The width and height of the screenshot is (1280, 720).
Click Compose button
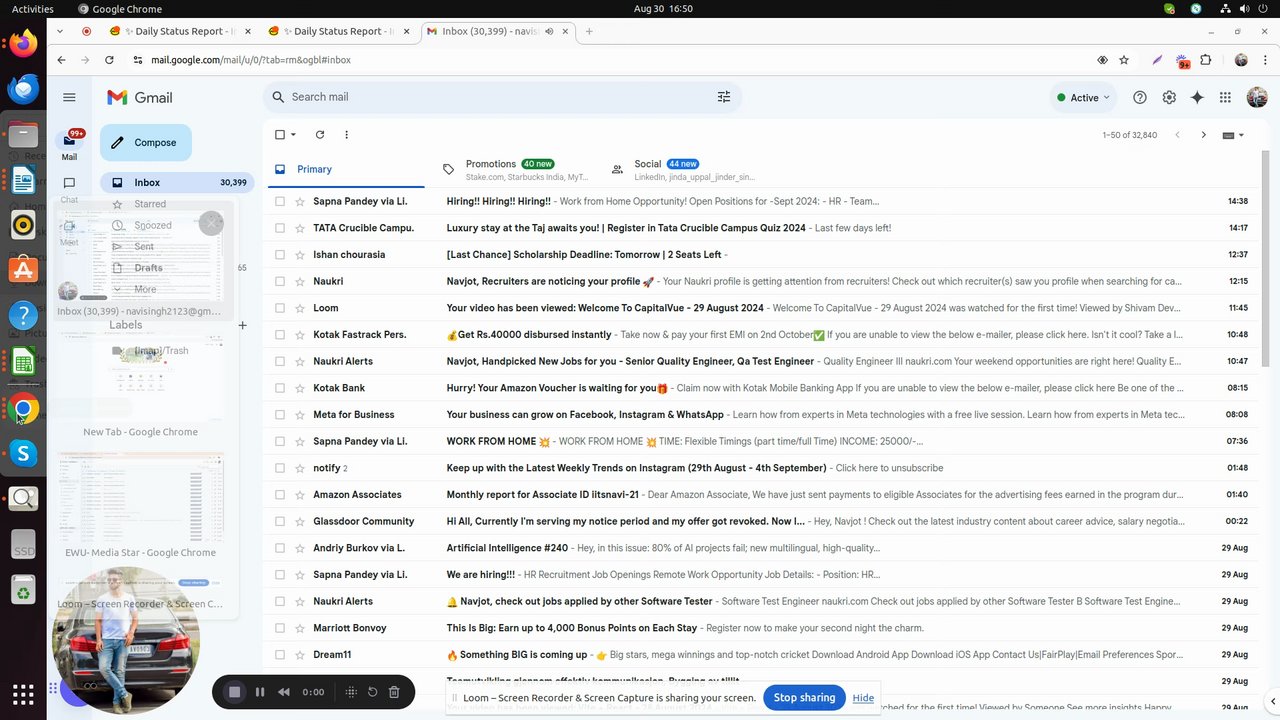click(146, 143)
